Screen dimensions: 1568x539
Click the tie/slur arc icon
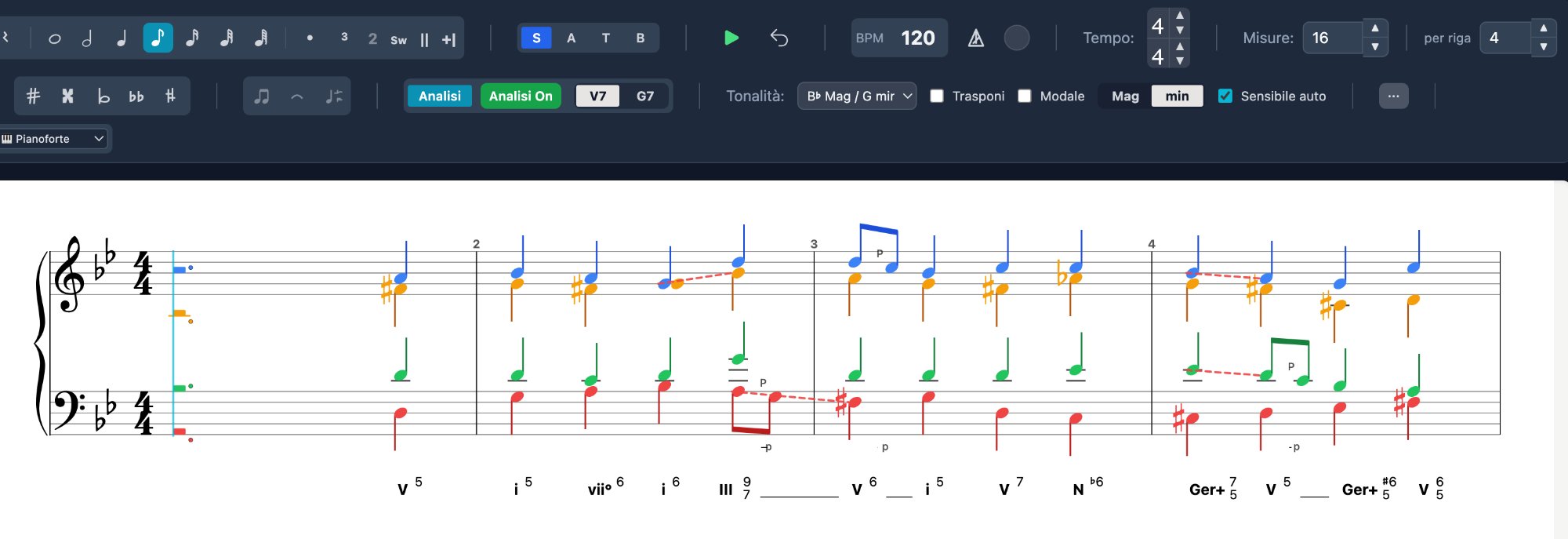[x=296, y=96]
